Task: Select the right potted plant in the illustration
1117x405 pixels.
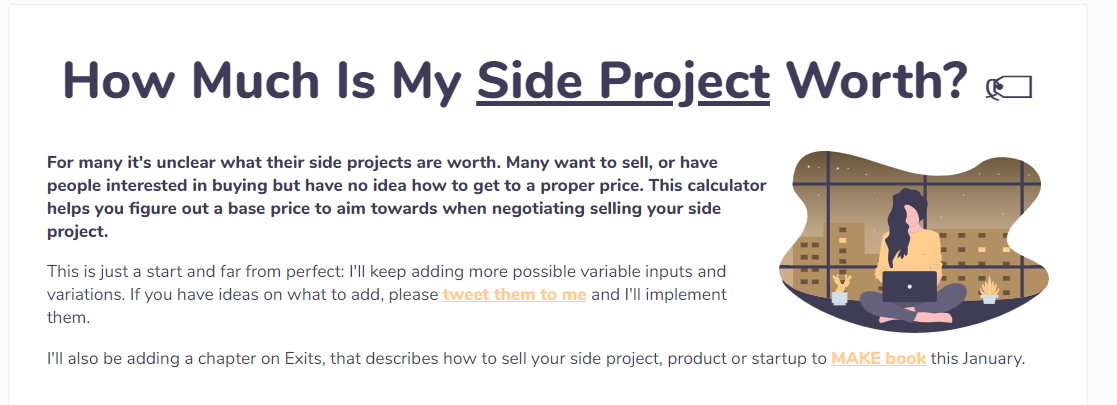Action: [988, 289]
